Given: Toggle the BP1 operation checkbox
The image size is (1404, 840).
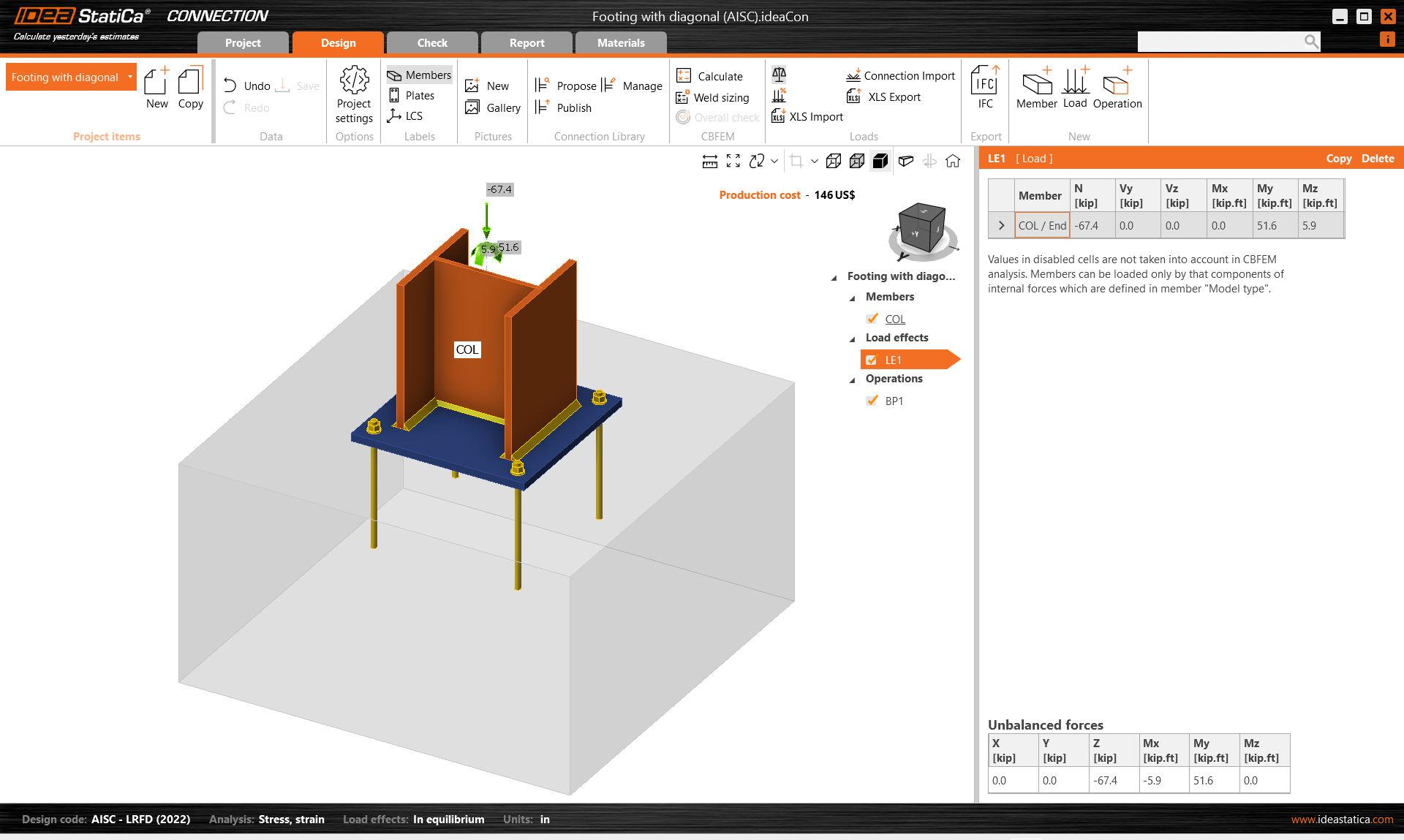Looking at the screenshot, I should tap(872, 401).
